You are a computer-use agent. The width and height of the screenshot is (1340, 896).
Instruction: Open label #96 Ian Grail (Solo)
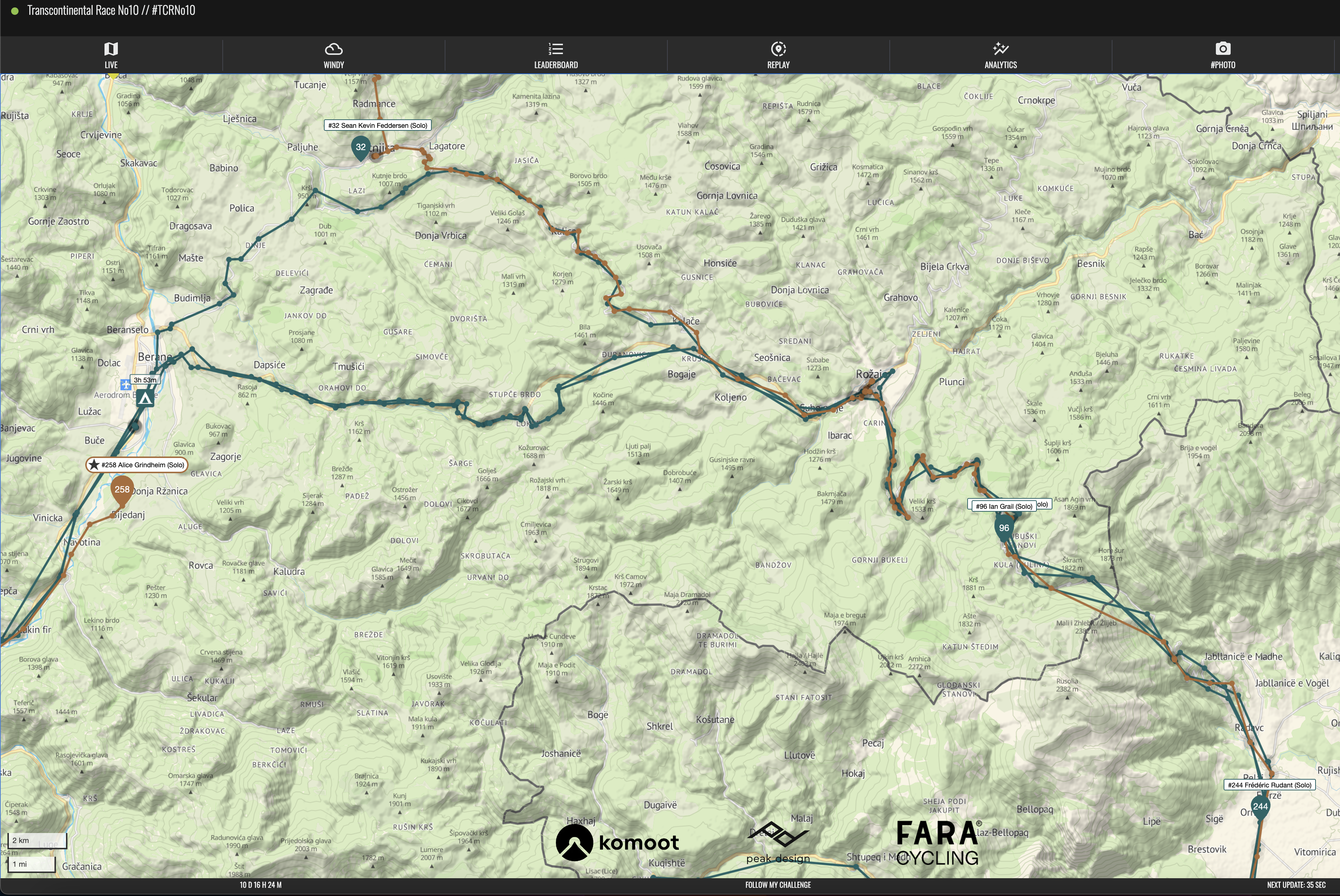coord(1004,506)
